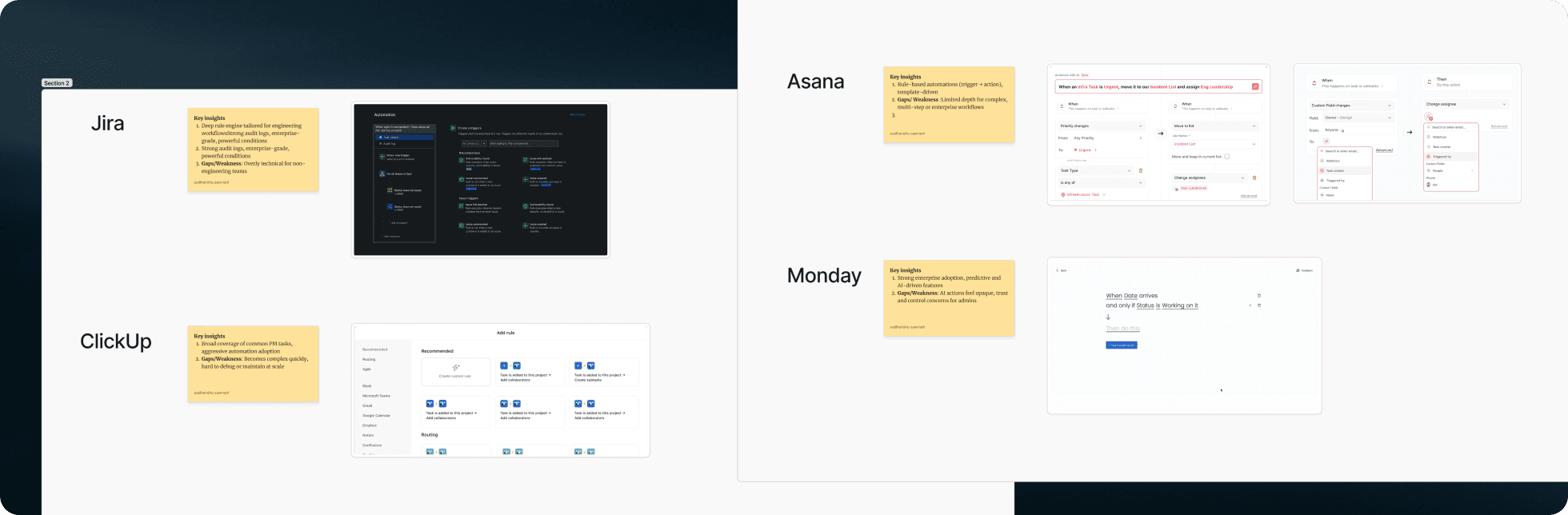The width and height of the screenshot is (1568, 515).
Task: Click the Jira trigger search field
Action: [524, 143]
